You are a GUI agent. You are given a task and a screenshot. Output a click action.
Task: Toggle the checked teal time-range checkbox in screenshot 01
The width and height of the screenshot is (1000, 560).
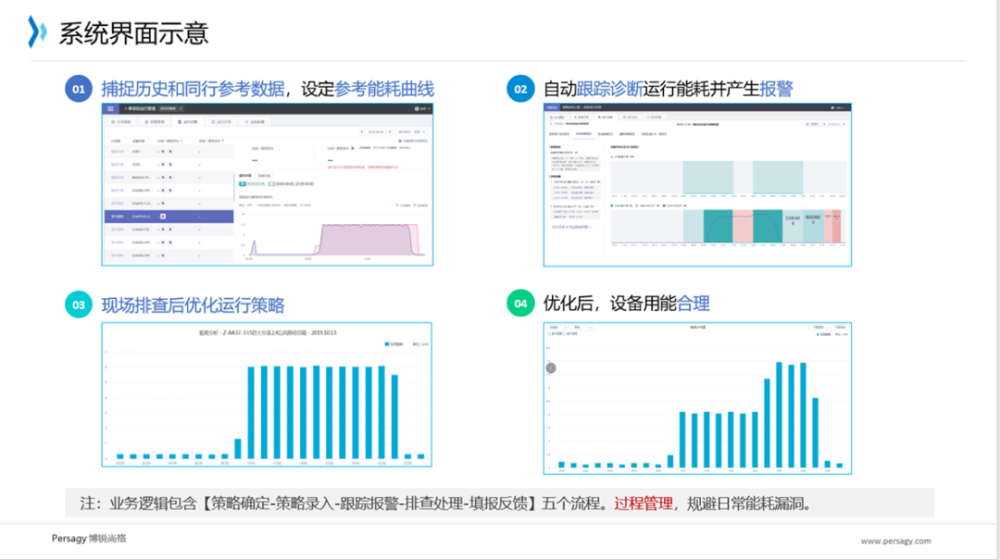tap(242, 184)
